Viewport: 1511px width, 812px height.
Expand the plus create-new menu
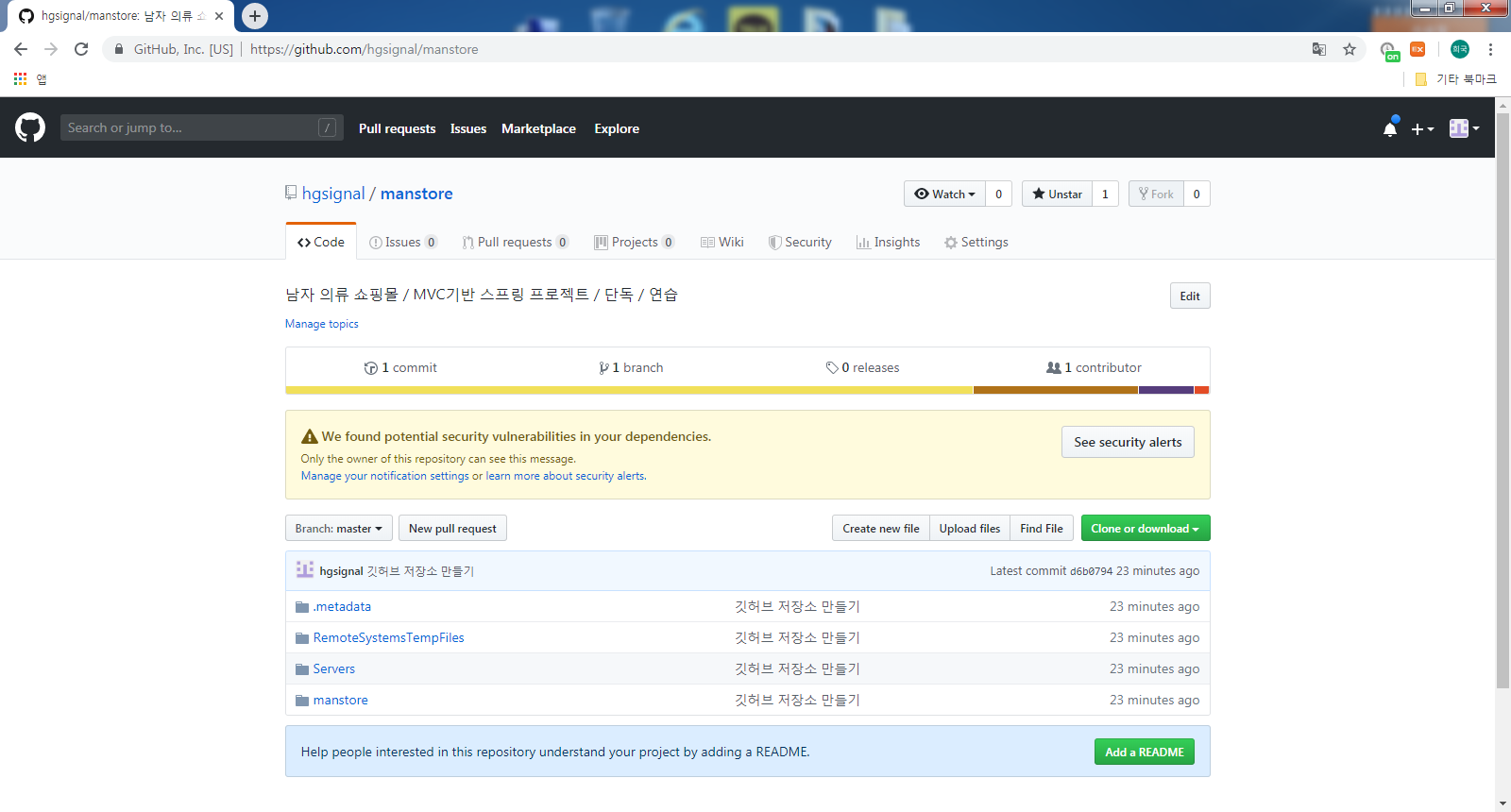pyautogui.click(x=1422, y=128)
